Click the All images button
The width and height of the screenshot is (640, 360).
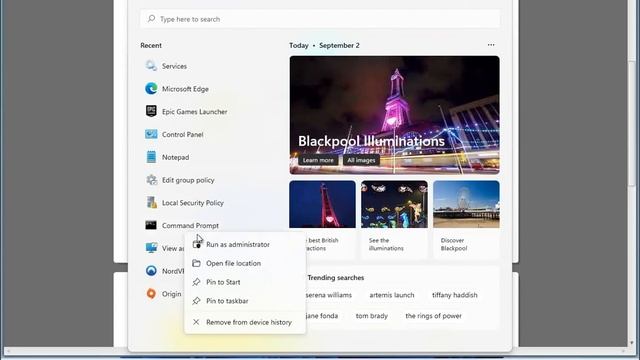tap(361, 160)
